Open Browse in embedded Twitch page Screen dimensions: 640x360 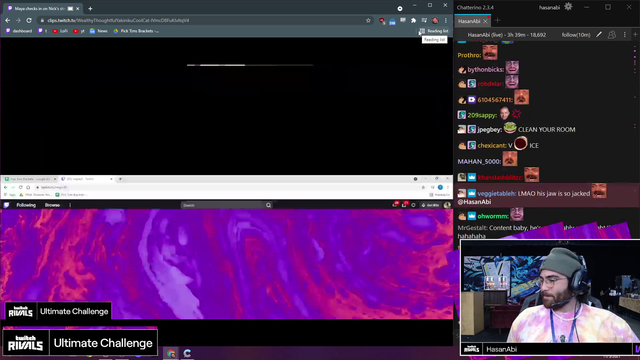52,205
